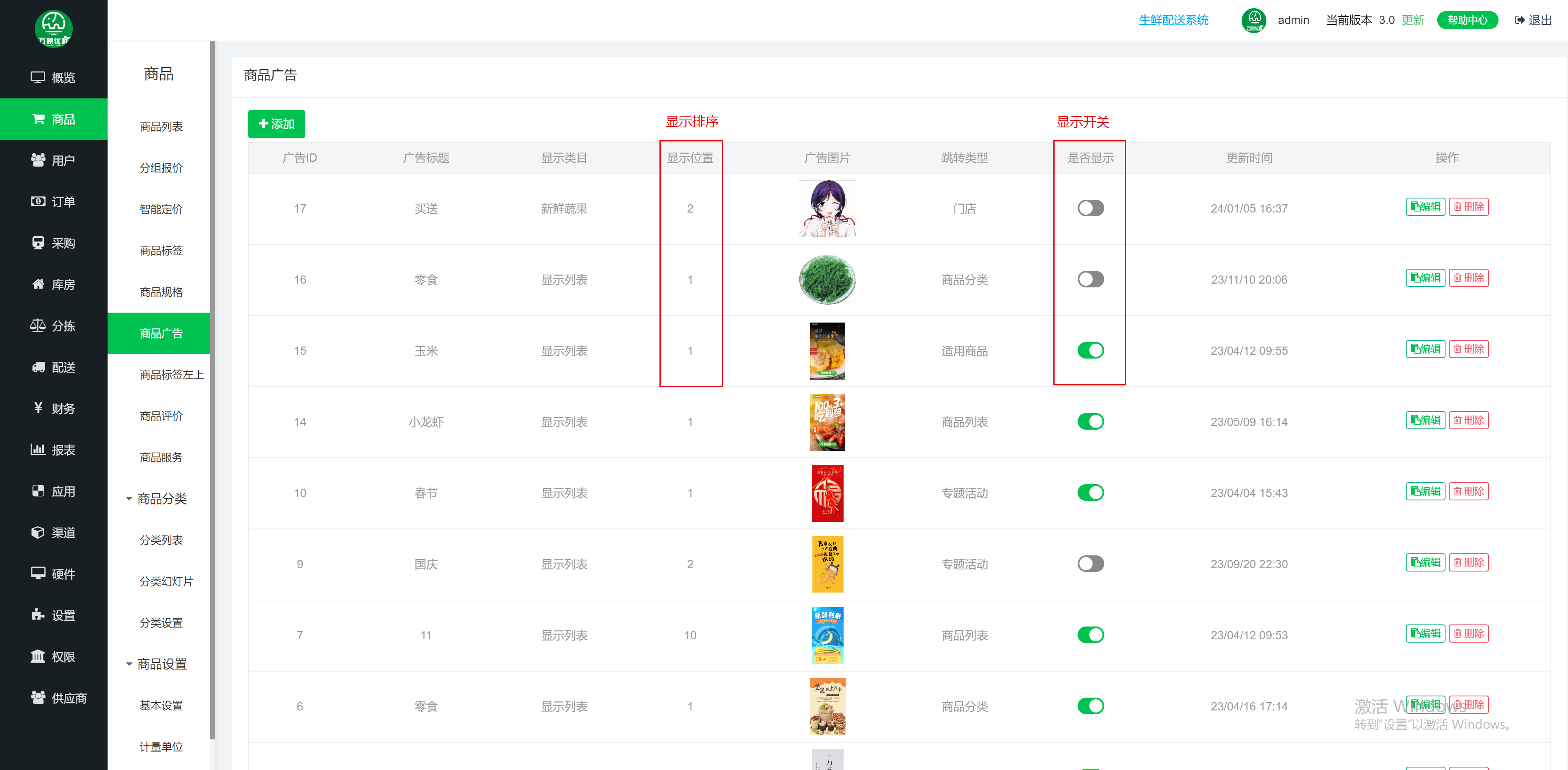The image size is (1568, 770).
Task: Disable display for ad 15 玉米
Action: [1090, 350]
